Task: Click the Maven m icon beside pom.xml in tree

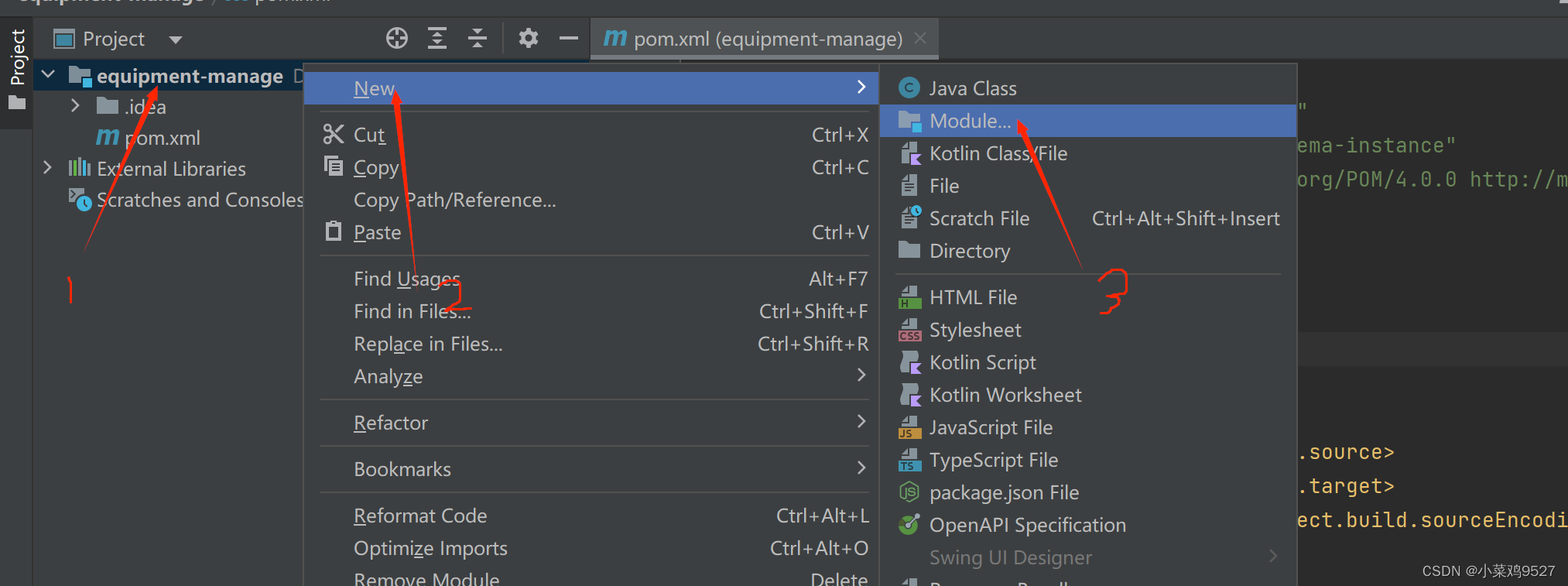Action: tap(108, 138)
